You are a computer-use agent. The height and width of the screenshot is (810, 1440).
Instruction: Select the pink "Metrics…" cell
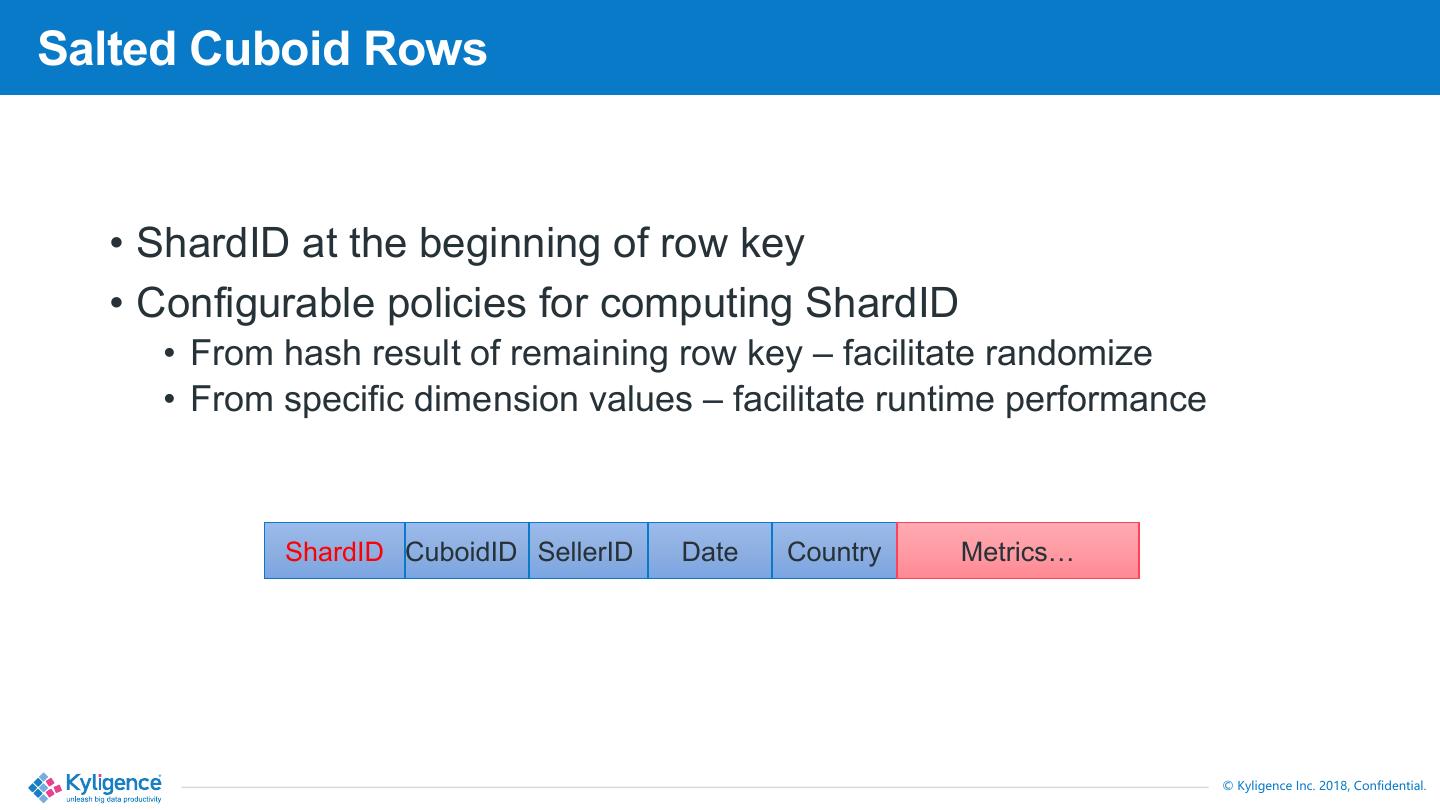tap(1017, 551)
